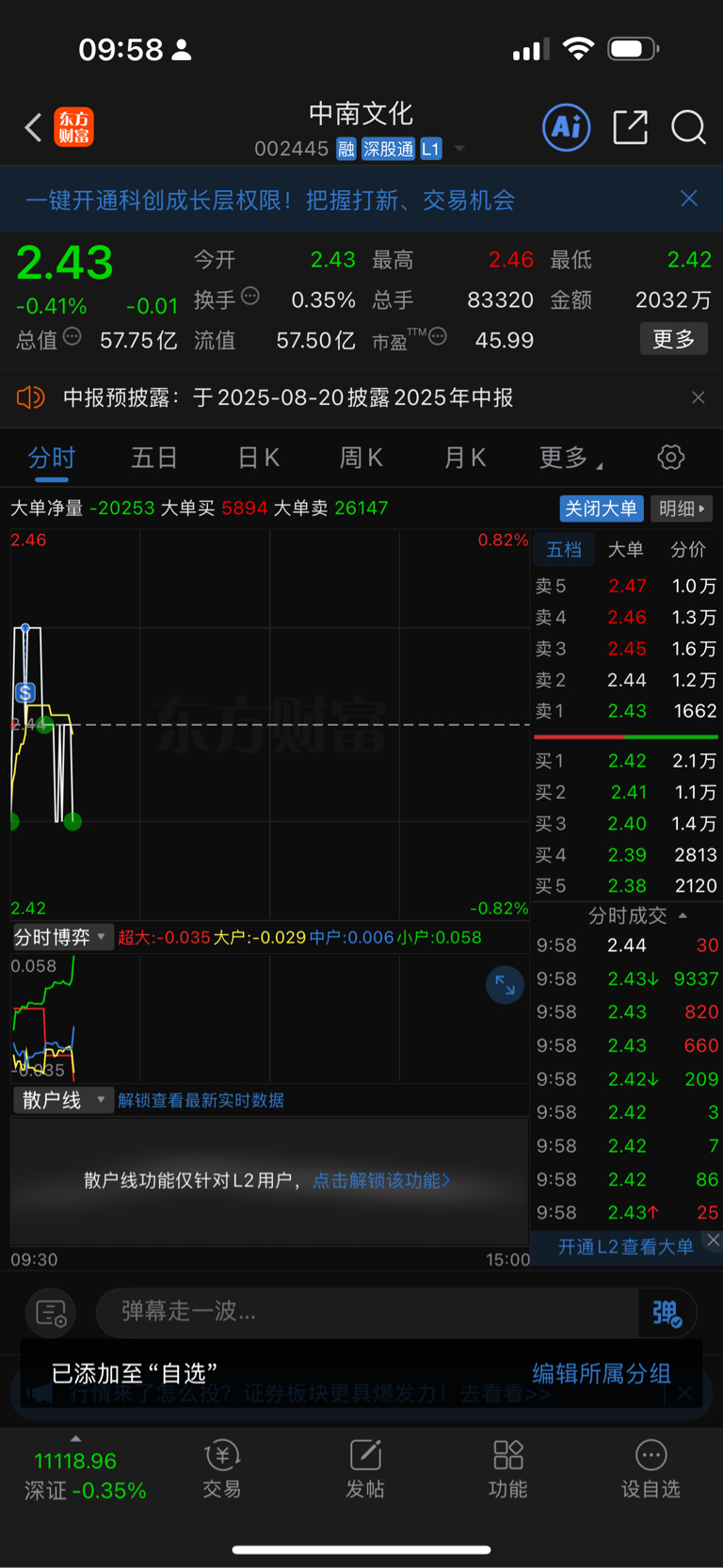
Task: Tap the 市盈 TTM info icon
Action: [438, 336]
